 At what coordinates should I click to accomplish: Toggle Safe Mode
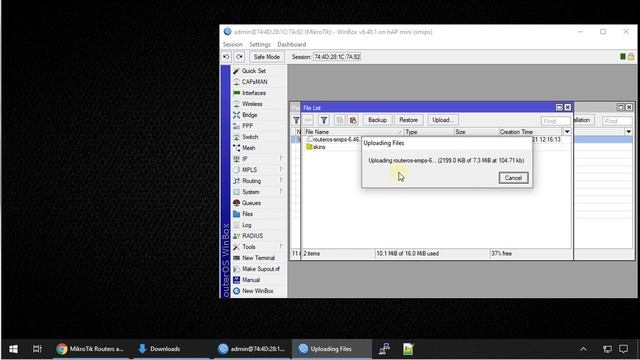[x=267, y=57]
